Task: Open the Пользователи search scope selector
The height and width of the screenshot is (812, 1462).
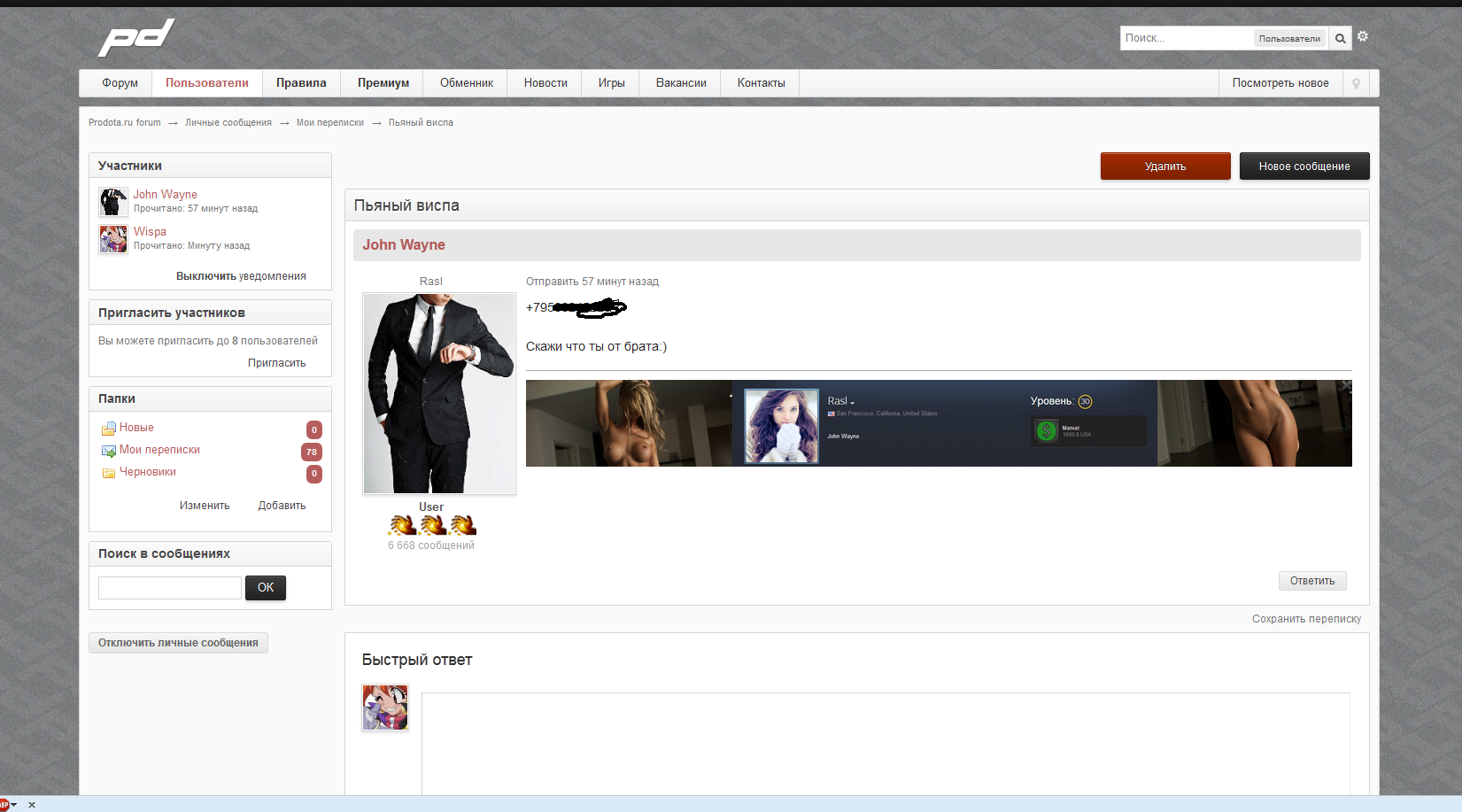Action: click(x=1289, y=38)
